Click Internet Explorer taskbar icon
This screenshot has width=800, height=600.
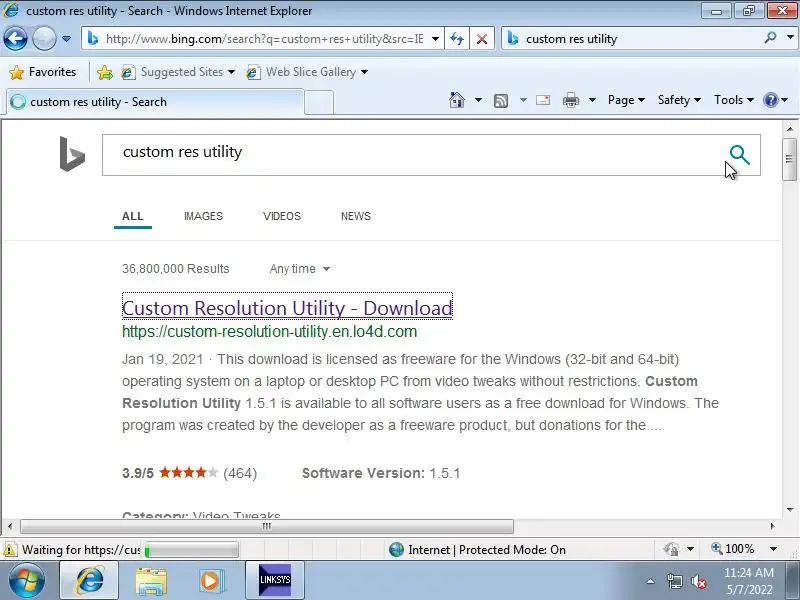(89, 580)
